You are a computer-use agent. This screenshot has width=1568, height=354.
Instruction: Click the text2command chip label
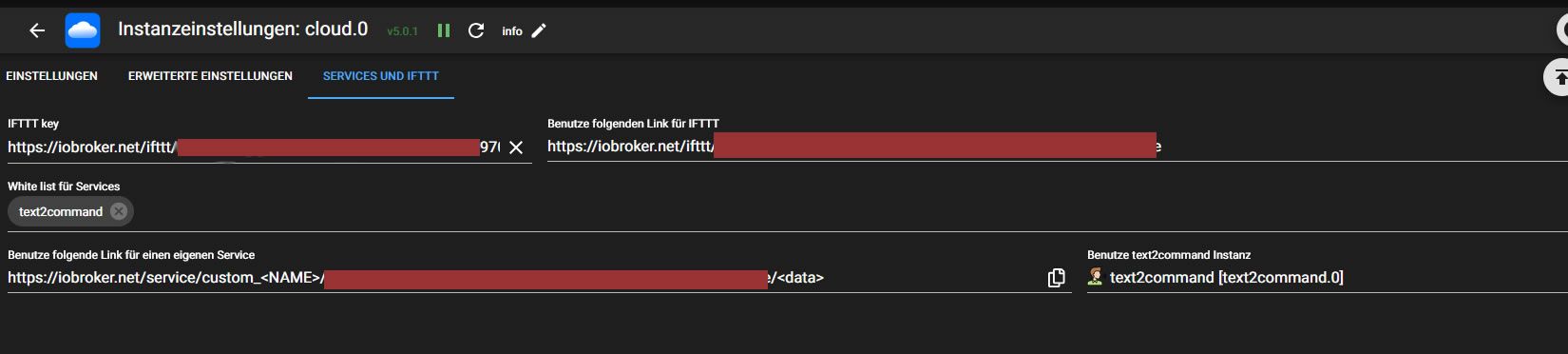click(x=61, y=211)
